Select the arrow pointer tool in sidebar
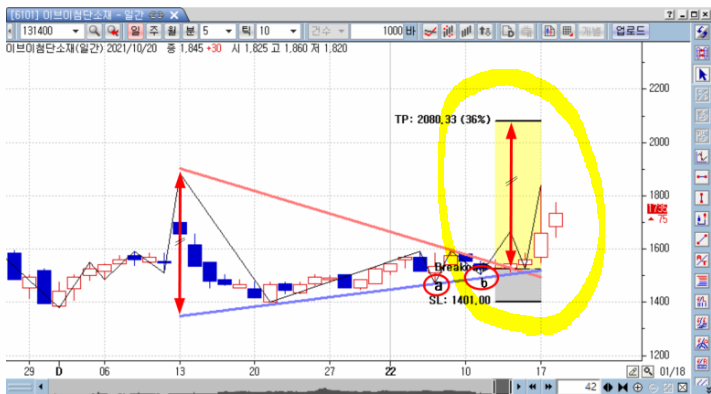This screenshot has width=711, height=394. pos(701,74)
